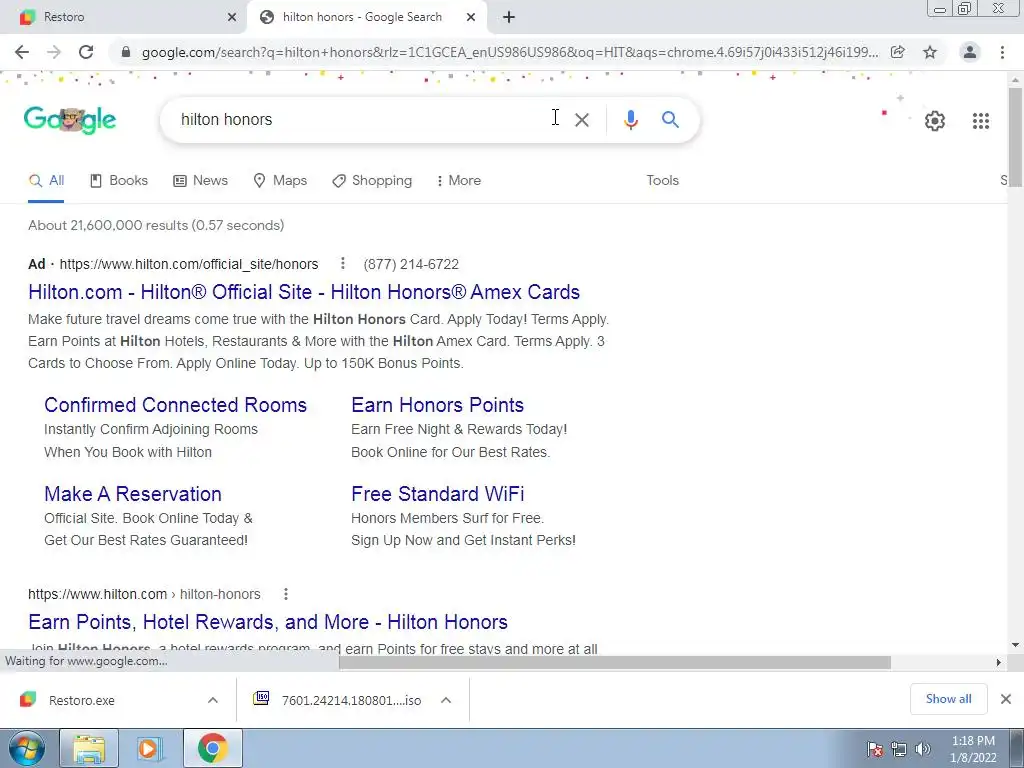Open the Chrome profile avatar
The image size is (1024, 768).
[x=970, y=52]
